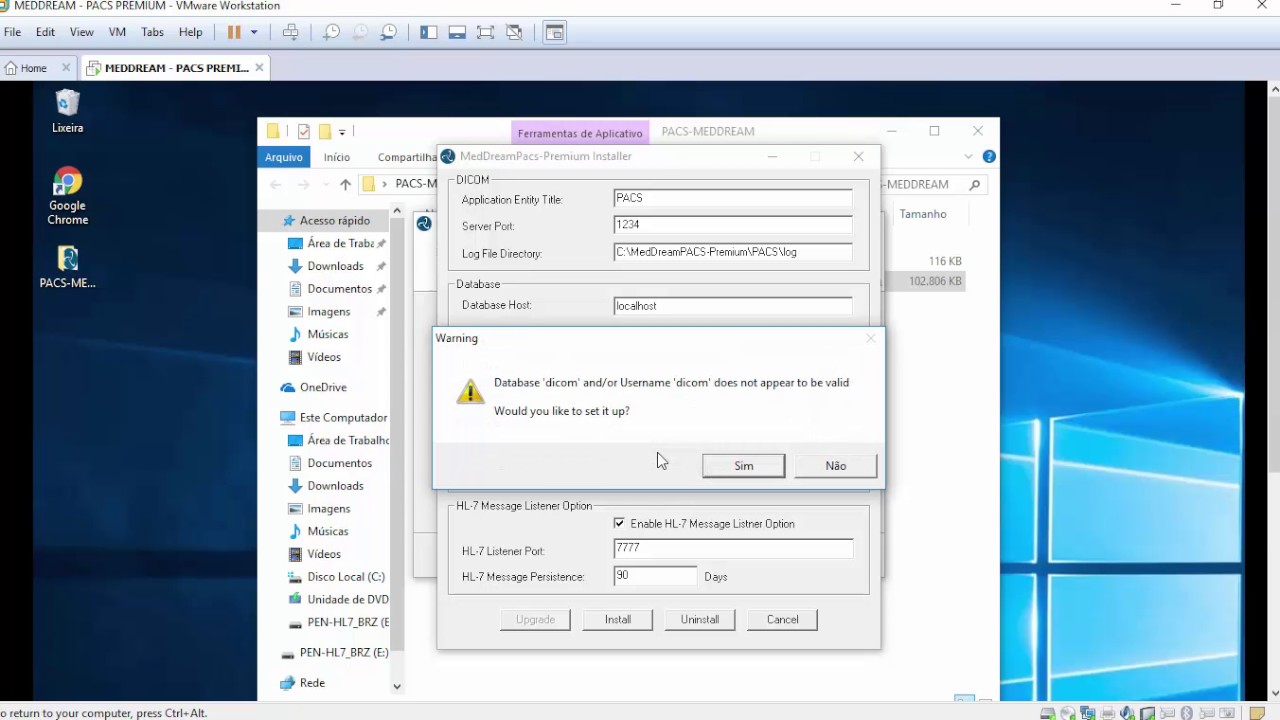
Task: Open Músicas under Acesso rápido
Action: (x=328, y=334)
